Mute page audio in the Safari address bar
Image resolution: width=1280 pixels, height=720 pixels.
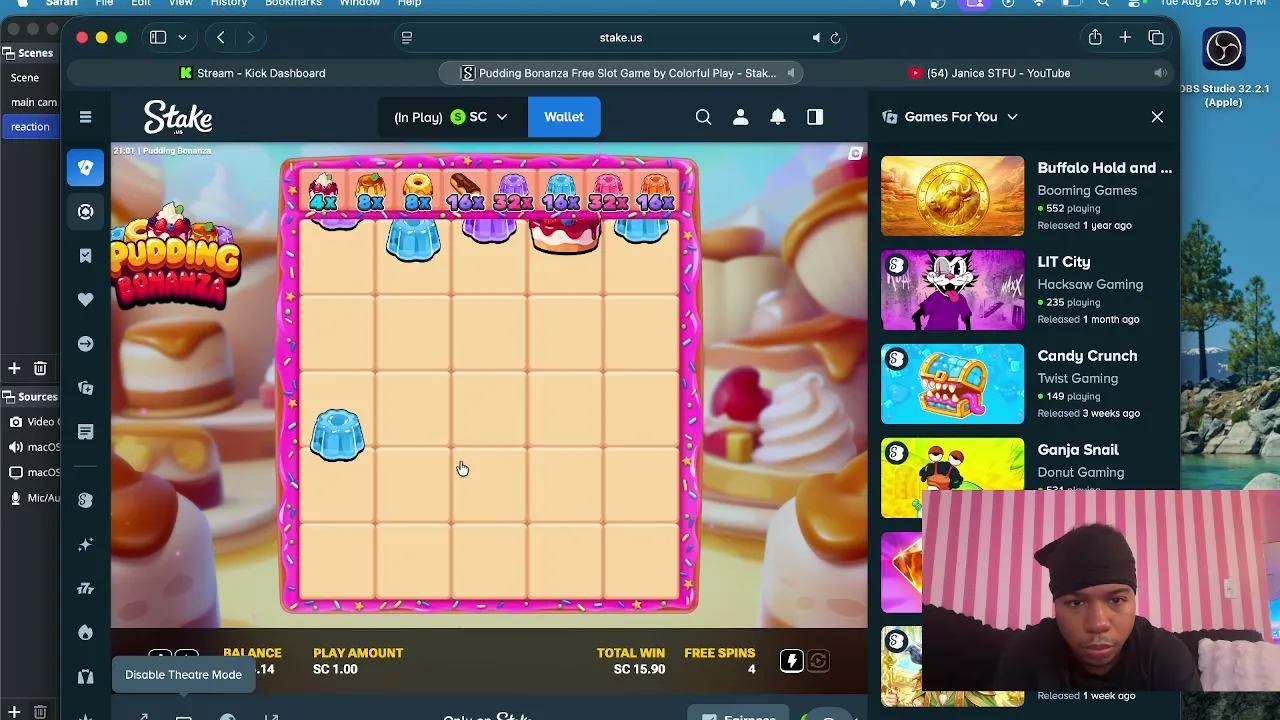[816, 38]
